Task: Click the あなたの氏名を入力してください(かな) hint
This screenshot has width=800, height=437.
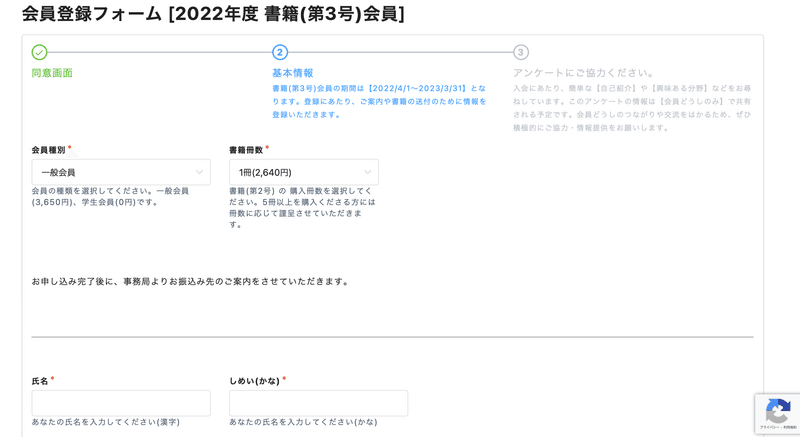Action: pyautogui.click(x=303, y=422)
